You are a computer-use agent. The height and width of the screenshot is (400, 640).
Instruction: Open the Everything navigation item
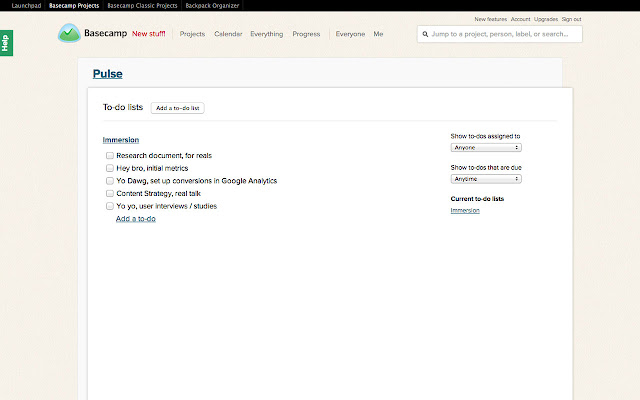point(267,34)
